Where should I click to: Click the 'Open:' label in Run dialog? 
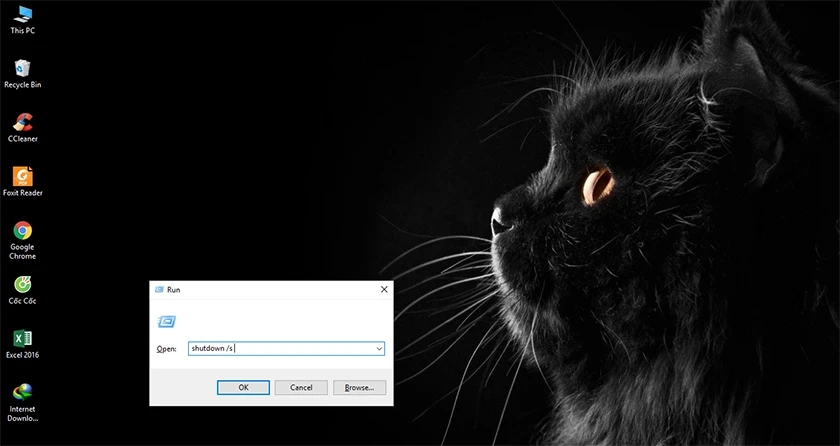tap(166, 349)
